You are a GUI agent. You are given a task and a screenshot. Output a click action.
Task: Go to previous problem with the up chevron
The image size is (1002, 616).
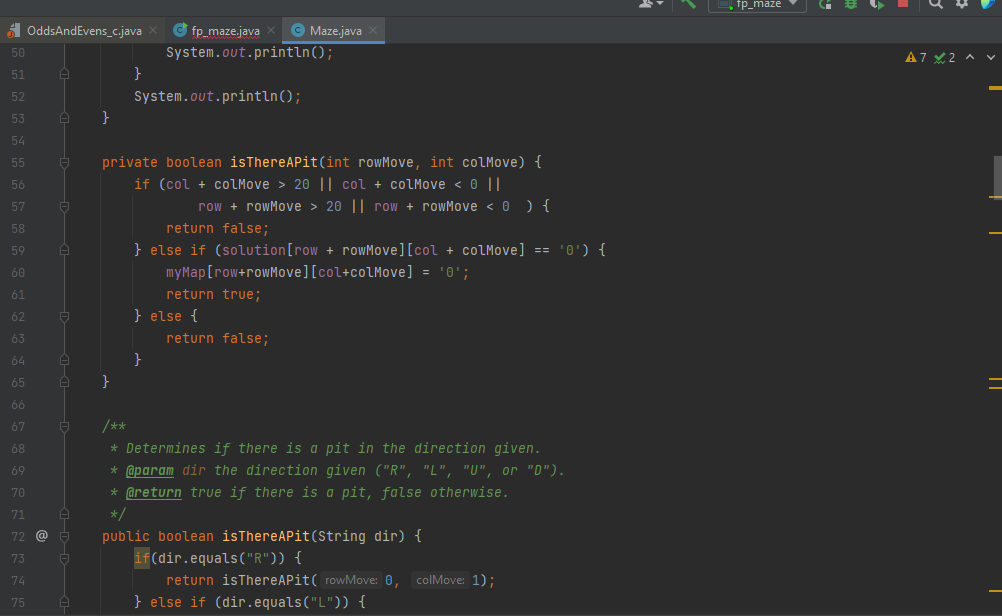[x=968, y=57]
